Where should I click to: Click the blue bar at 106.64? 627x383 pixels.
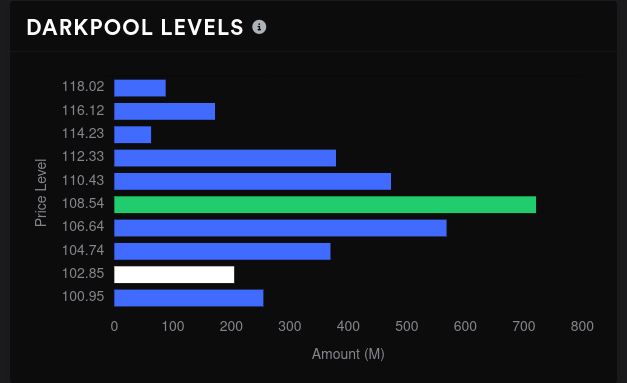pos(280,228)
